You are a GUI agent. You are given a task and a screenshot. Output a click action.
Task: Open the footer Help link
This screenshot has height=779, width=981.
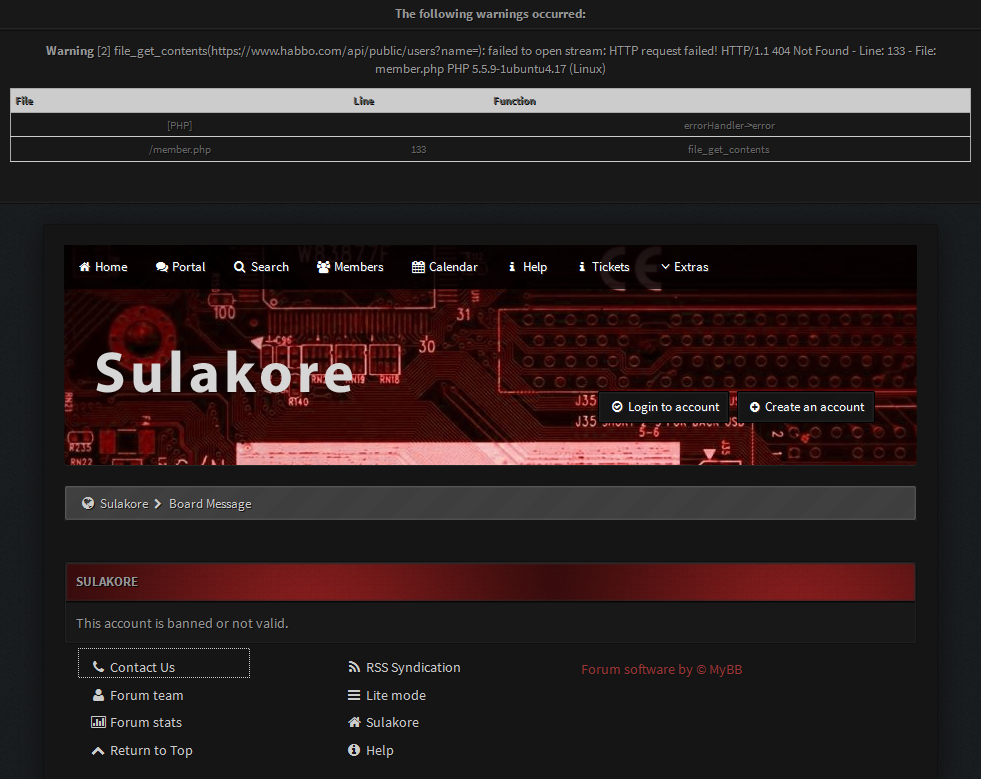pyautogui.click(x=380, y=750)
